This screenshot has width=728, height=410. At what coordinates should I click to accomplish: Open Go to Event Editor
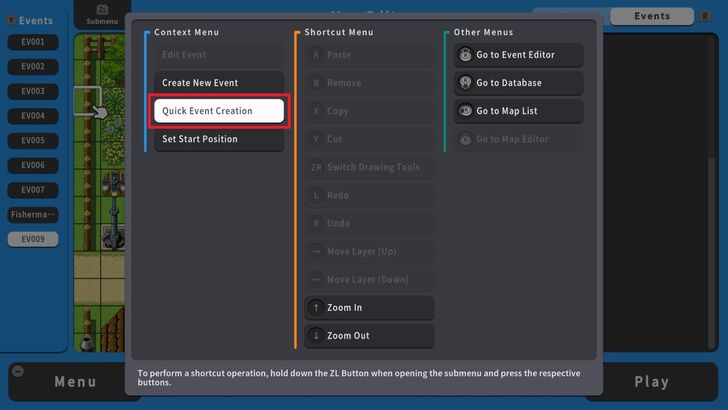click(x=518, y=55)
